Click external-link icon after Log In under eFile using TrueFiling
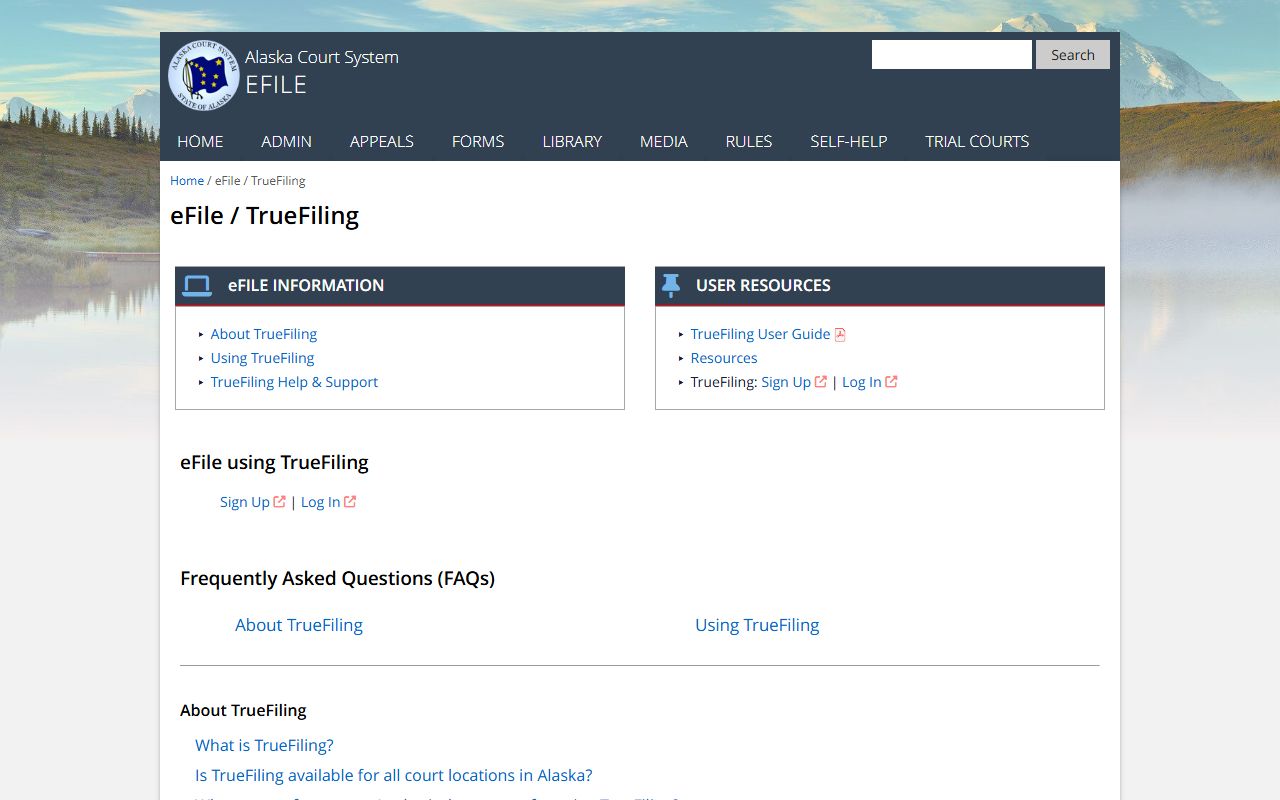Screen dimensions: 1280x800 (x=350, y=502)
